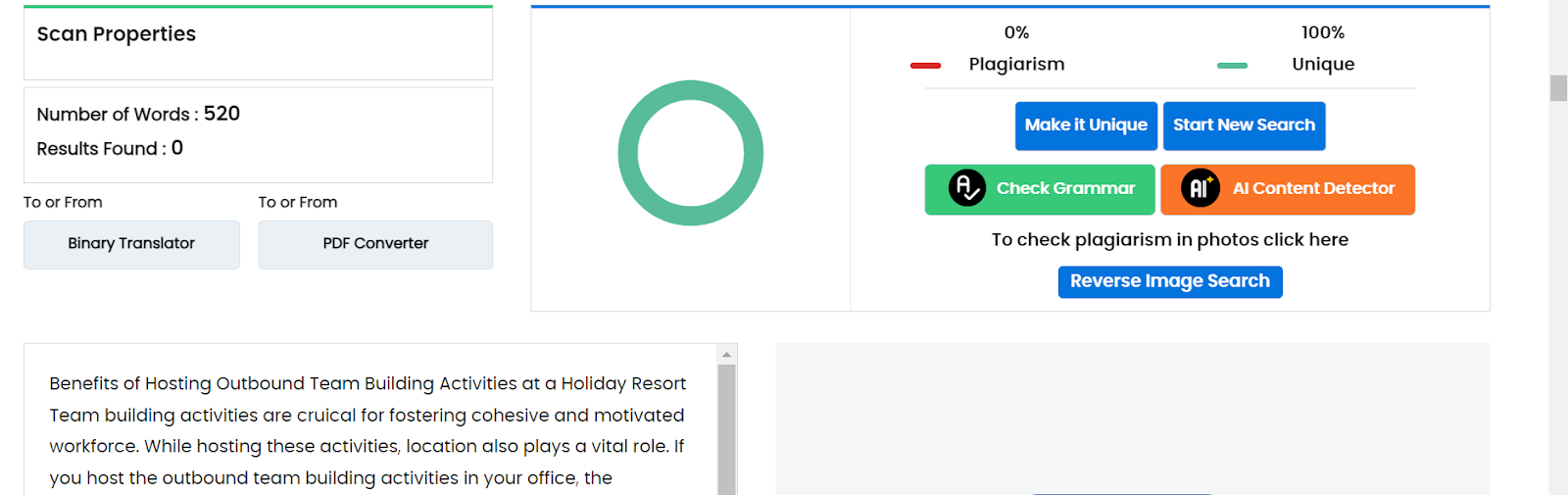
Task: Click 'To or From' above PDF Converter
Action: (298, 202)
